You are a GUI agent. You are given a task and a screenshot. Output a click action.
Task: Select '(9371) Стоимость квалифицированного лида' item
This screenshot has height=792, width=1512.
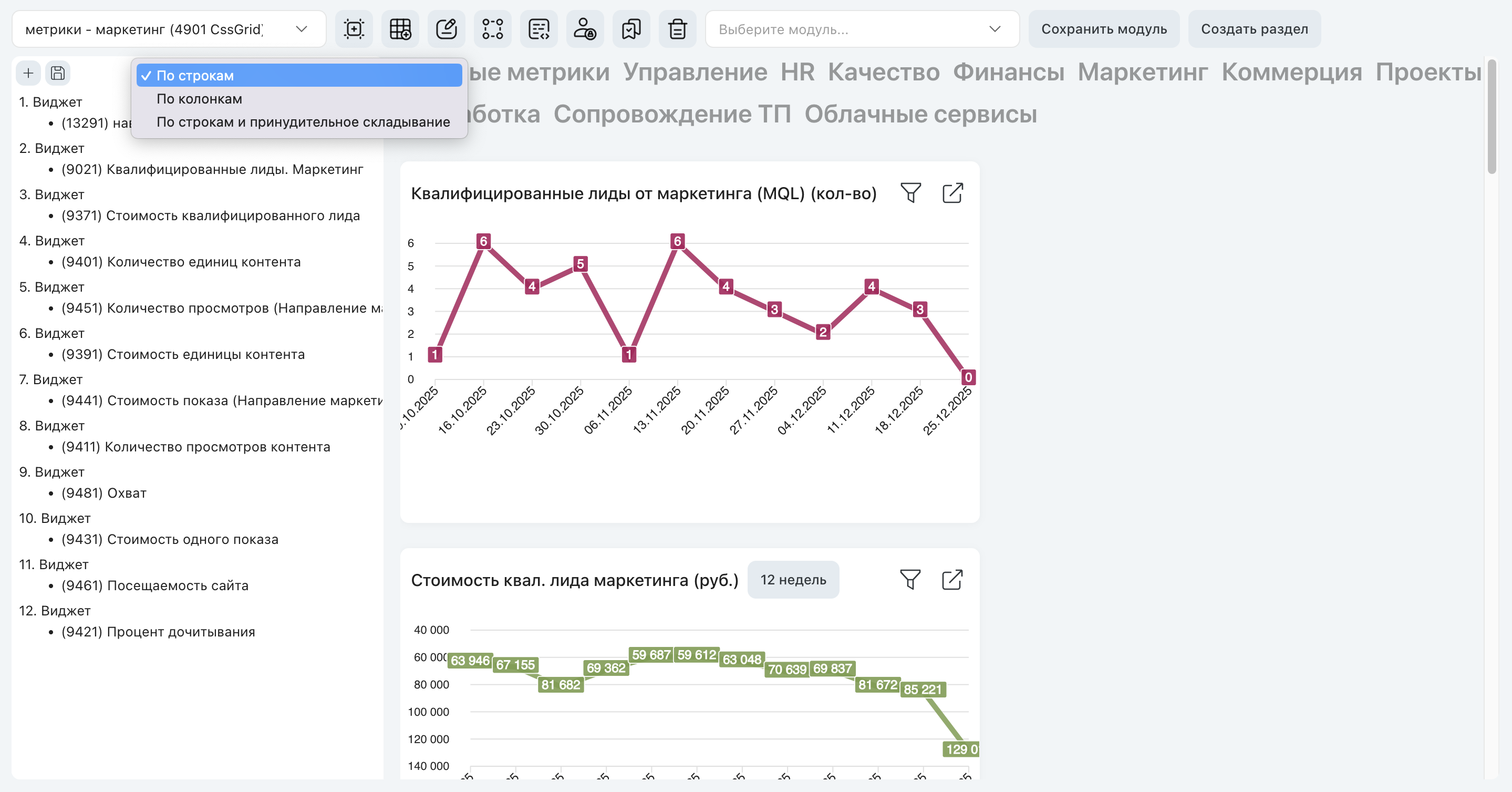[x=211, y=216]
